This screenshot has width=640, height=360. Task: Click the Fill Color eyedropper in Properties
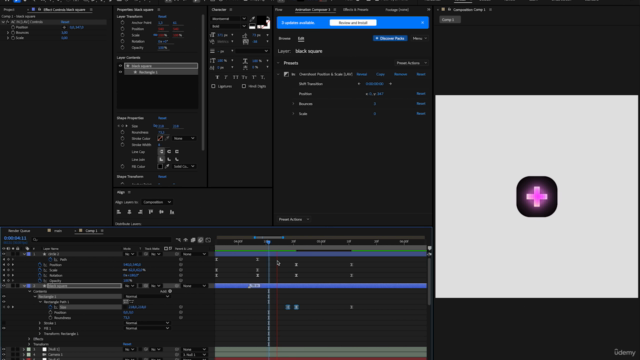(x=167, y=167)
